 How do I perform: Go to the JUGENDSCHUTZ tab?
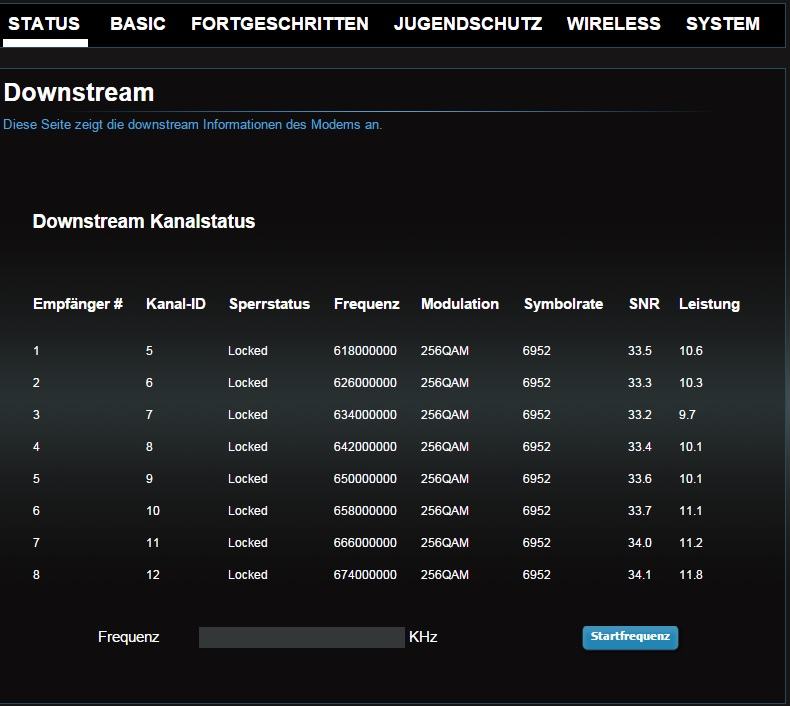coord(468,24)
